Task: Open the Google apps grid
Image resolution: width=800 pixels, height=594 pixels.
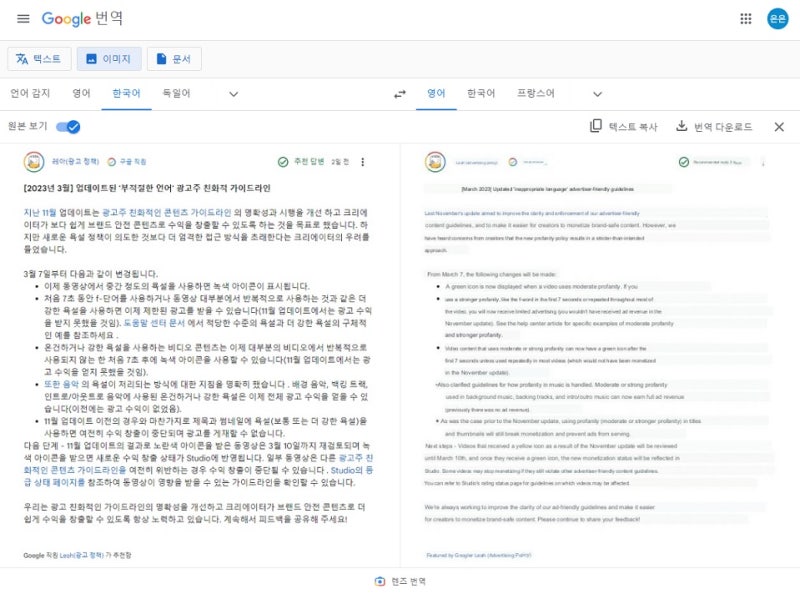Action: tap(745, 19)
